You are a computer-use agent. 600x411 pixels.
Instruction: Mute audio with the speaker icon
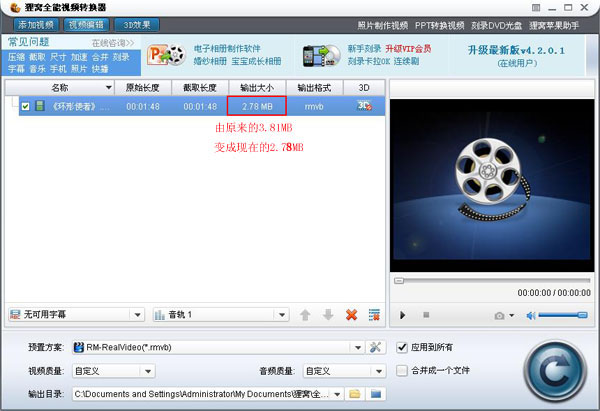click(x=531, y=316)
